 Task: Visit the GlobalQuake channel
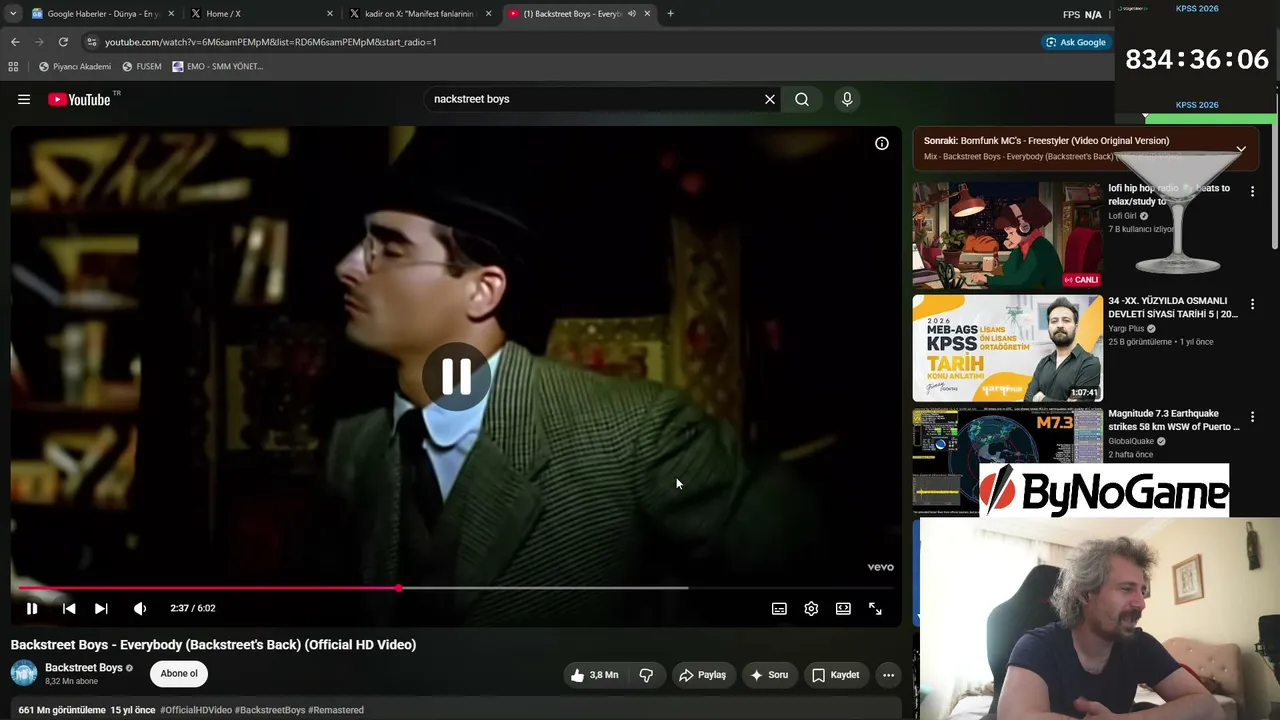pyautogui.click(x=1131, y=441)
